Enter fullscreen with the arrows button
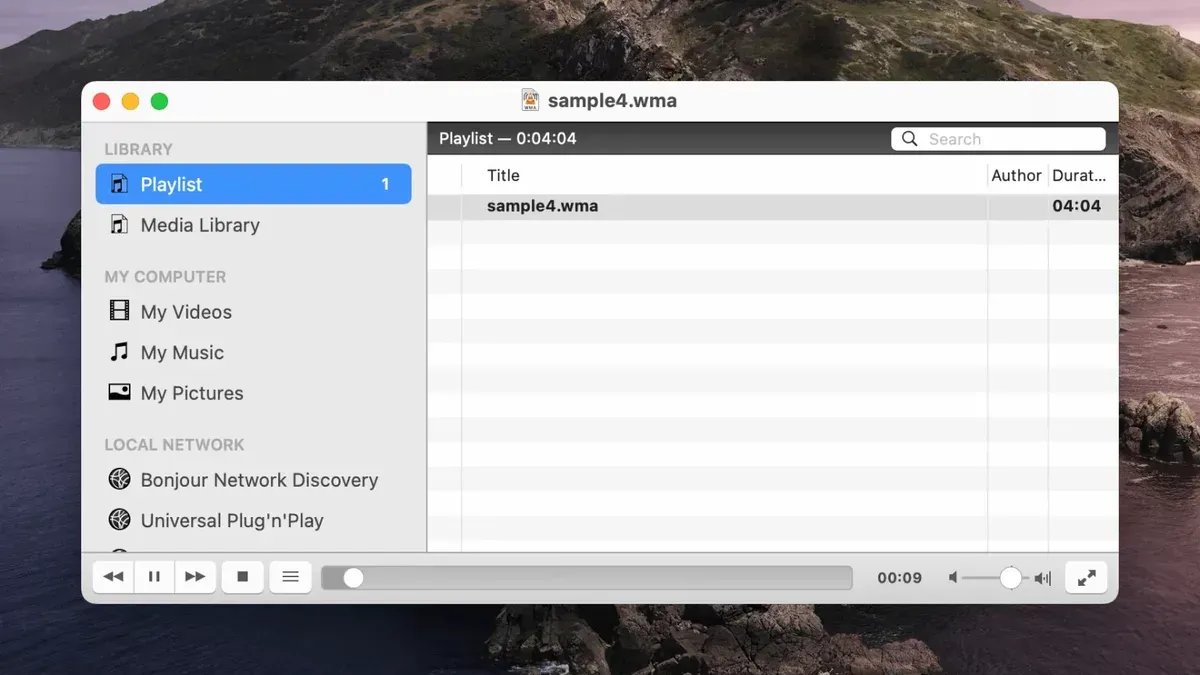The image size is (1200, 675). coord(1086,577)
